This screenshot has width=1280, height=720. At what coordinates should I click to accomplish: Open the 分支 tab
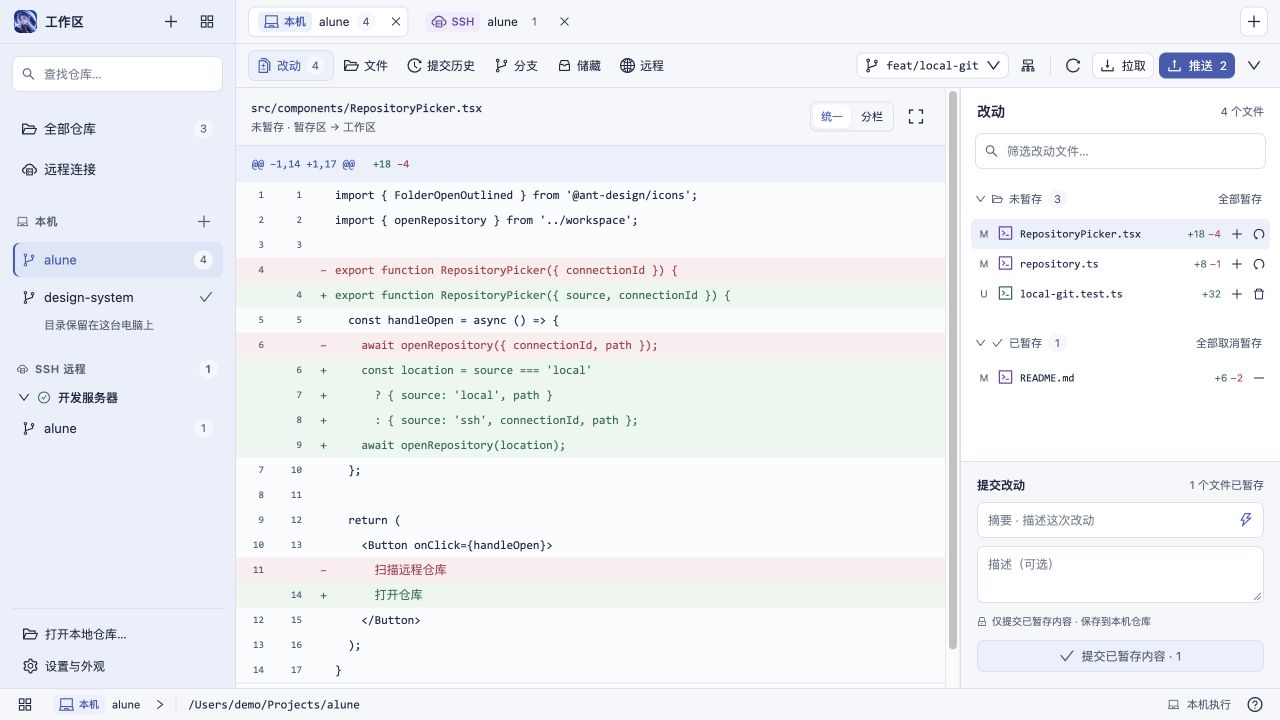click(516, 66)
